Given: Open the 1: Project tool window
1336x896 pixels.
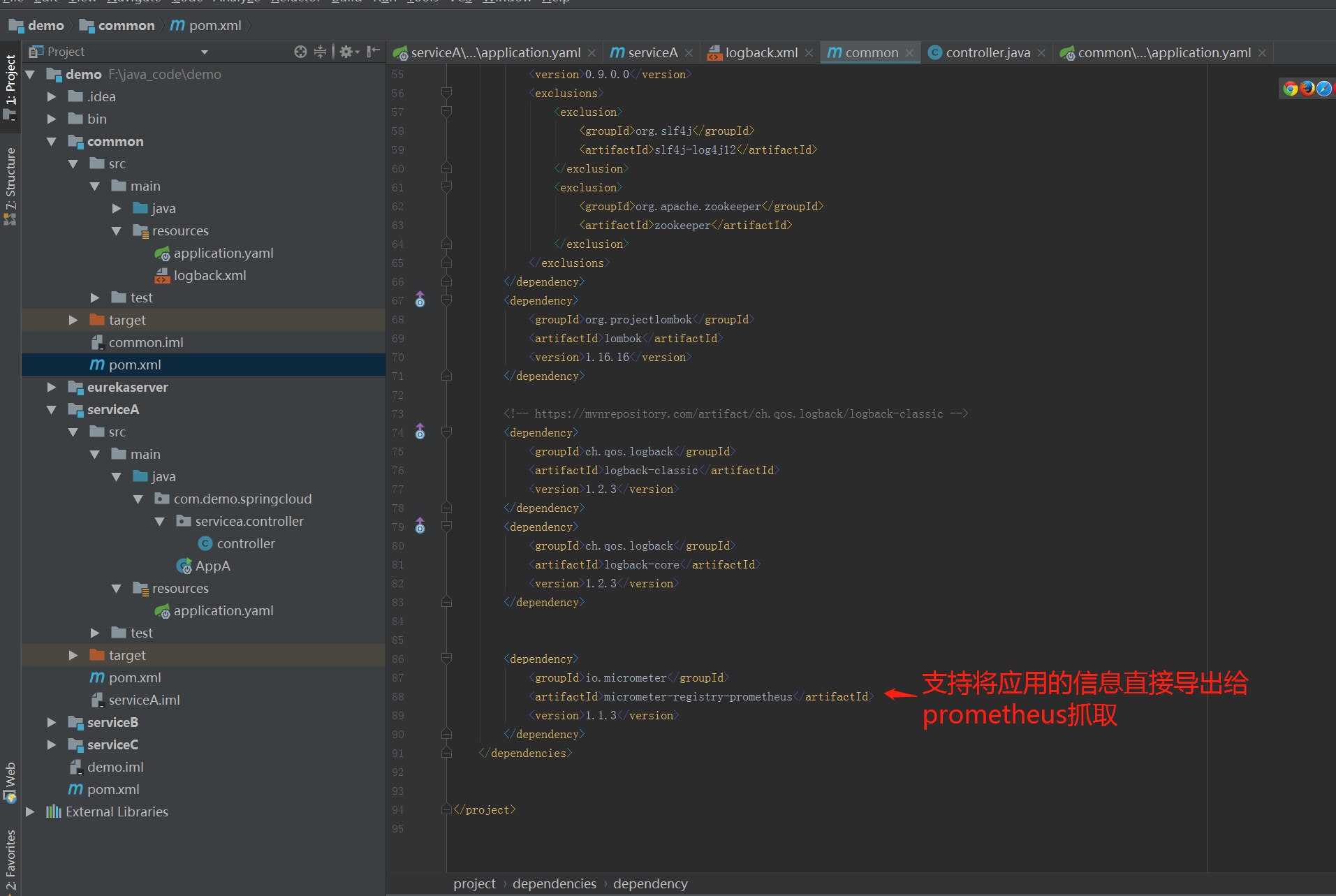Looking at the screenshot, I should pos(10,87).
